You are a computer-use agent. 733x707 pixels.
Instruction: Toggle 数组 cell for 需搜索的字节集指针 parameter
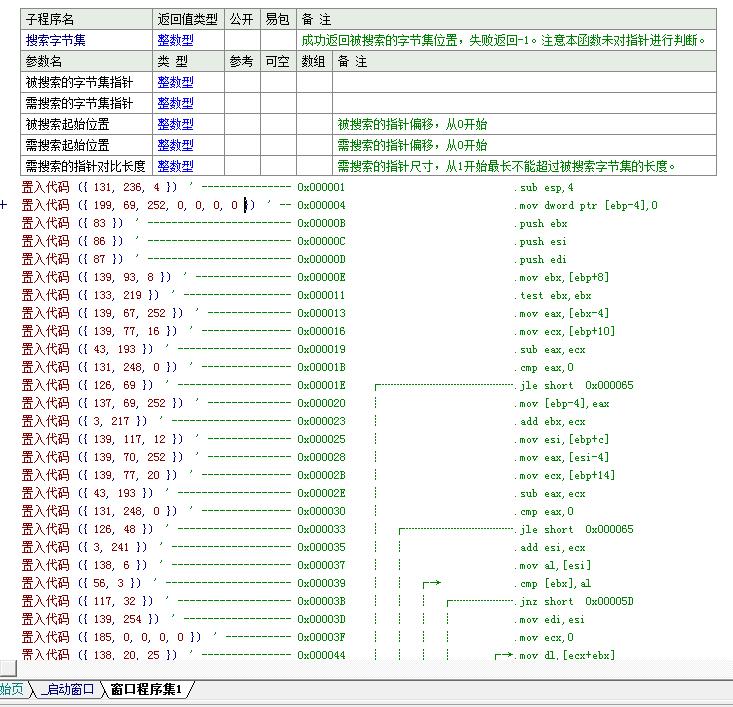[x=313, y=103]
